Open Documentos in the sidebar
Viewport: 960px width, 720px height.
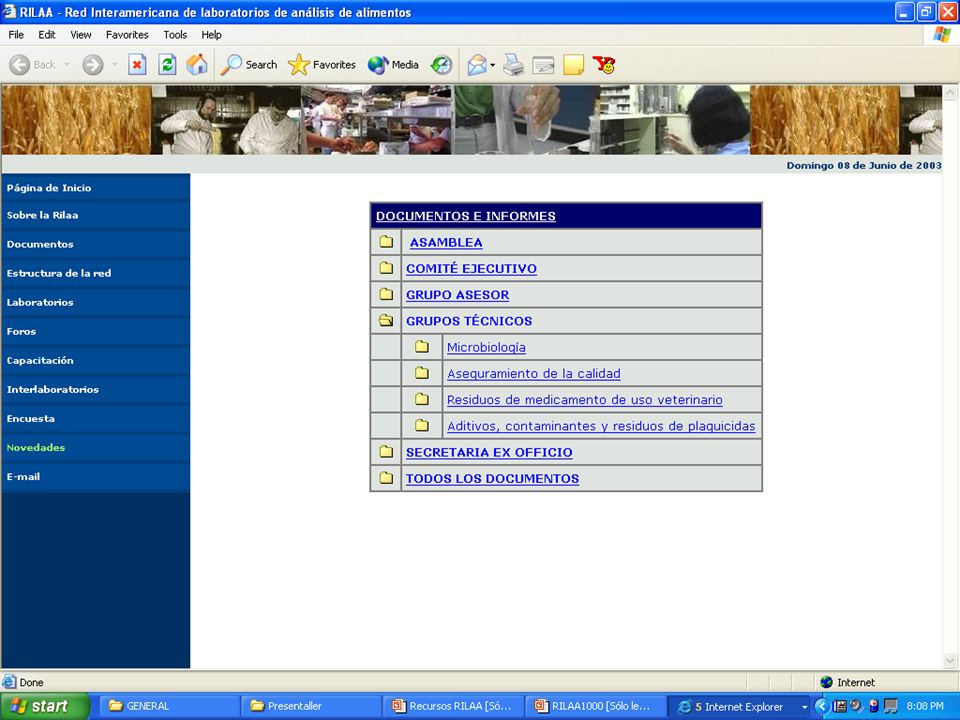[x=40, y=244]
